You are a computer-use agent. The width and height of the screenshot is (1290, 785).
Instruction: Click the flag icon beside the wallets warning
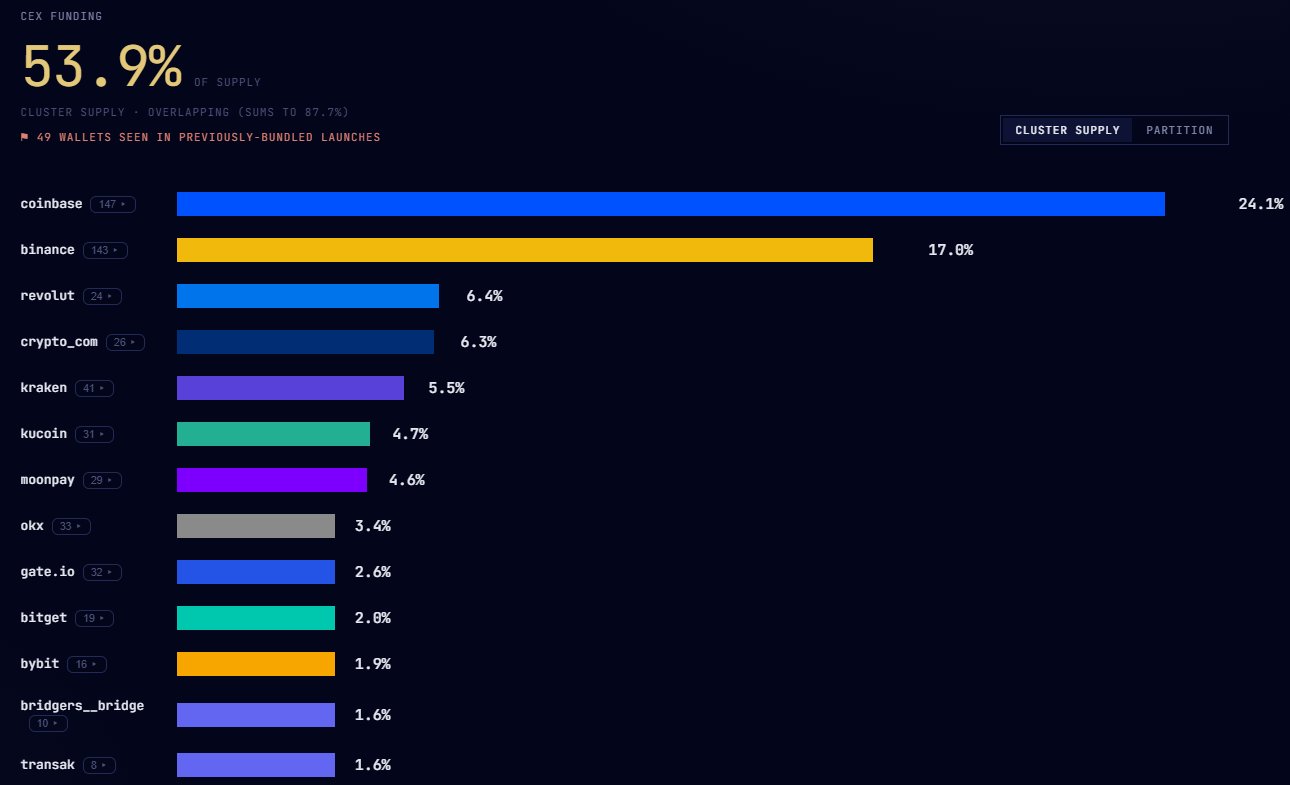point(25,137)
